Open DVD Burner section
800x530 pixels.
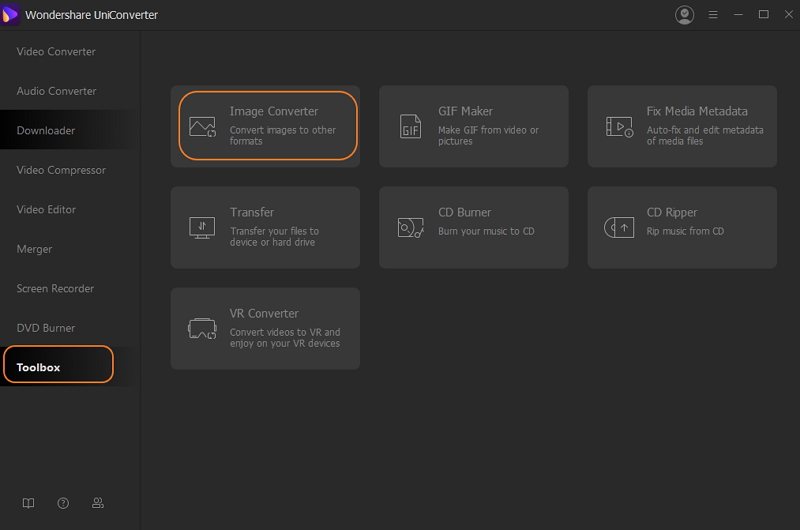[x=46, y=328]
